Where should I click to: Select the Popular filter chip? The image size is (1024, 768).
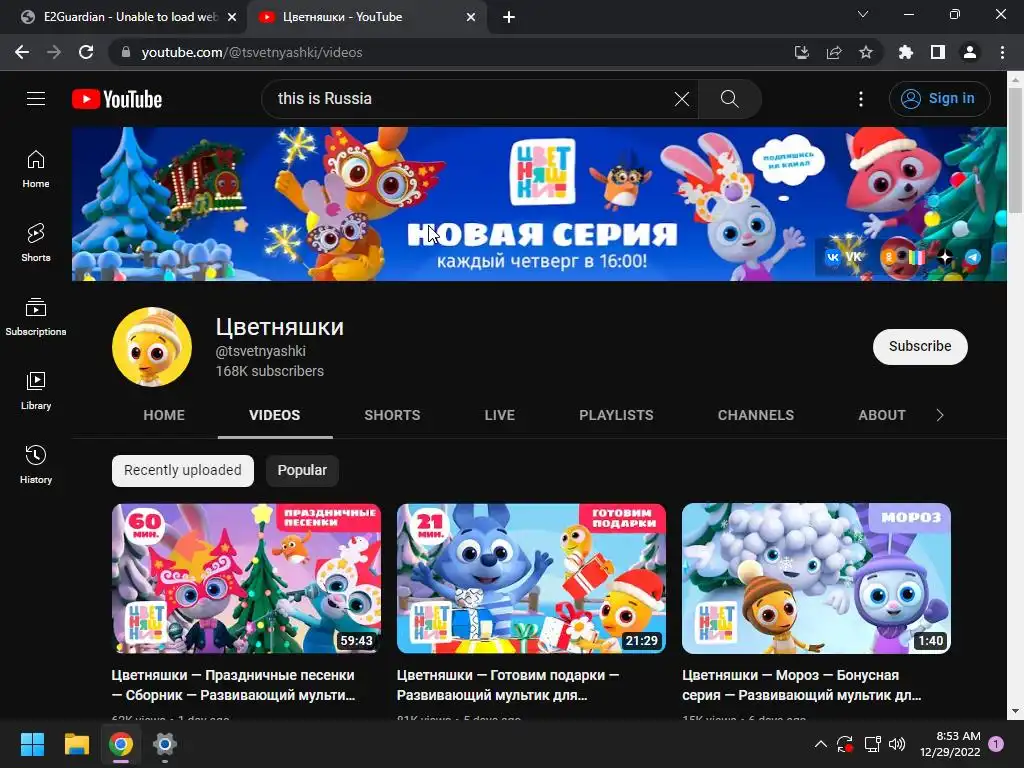(302, 471)
